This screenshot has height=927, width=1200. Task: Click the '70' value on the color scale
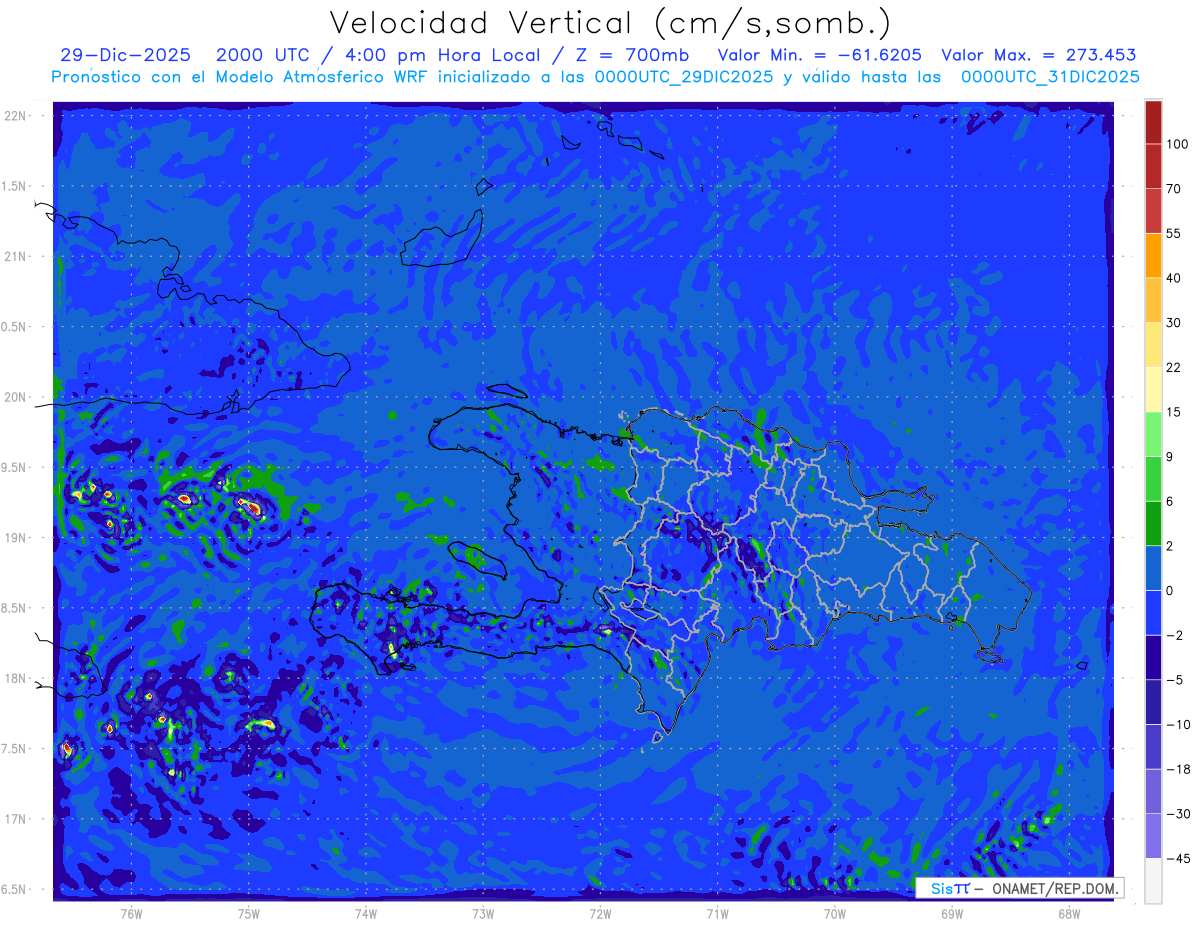pos(1174,189)
